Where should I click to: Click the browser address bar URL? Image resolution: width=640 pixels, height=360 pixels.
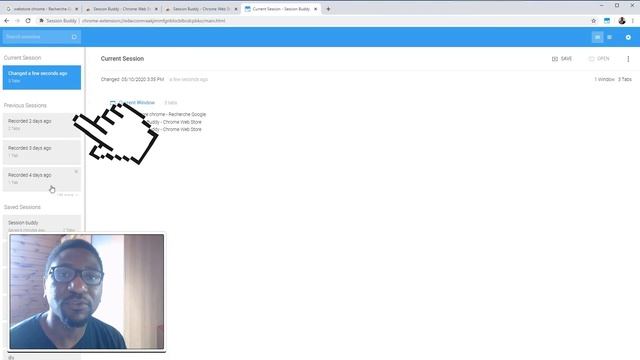coord(153,20)
